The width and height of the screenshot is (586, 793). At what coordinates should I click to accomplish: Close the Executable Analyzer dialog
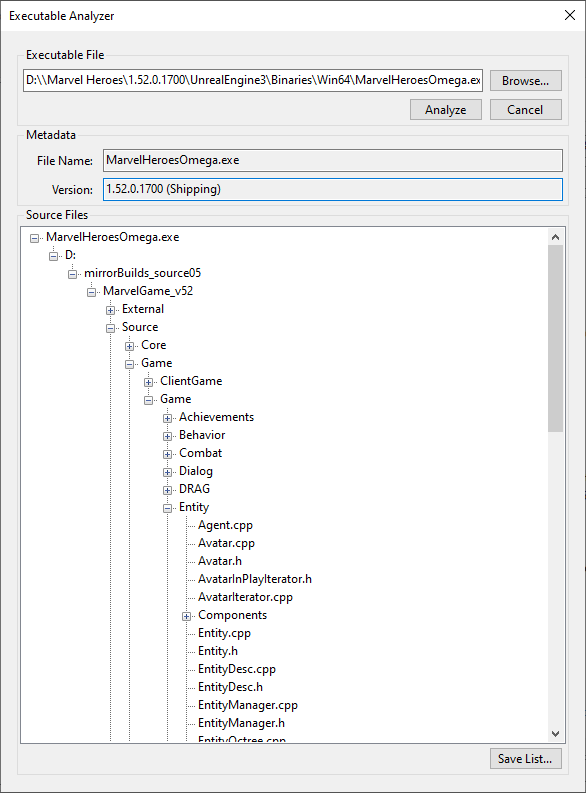[x=570, y=15]
